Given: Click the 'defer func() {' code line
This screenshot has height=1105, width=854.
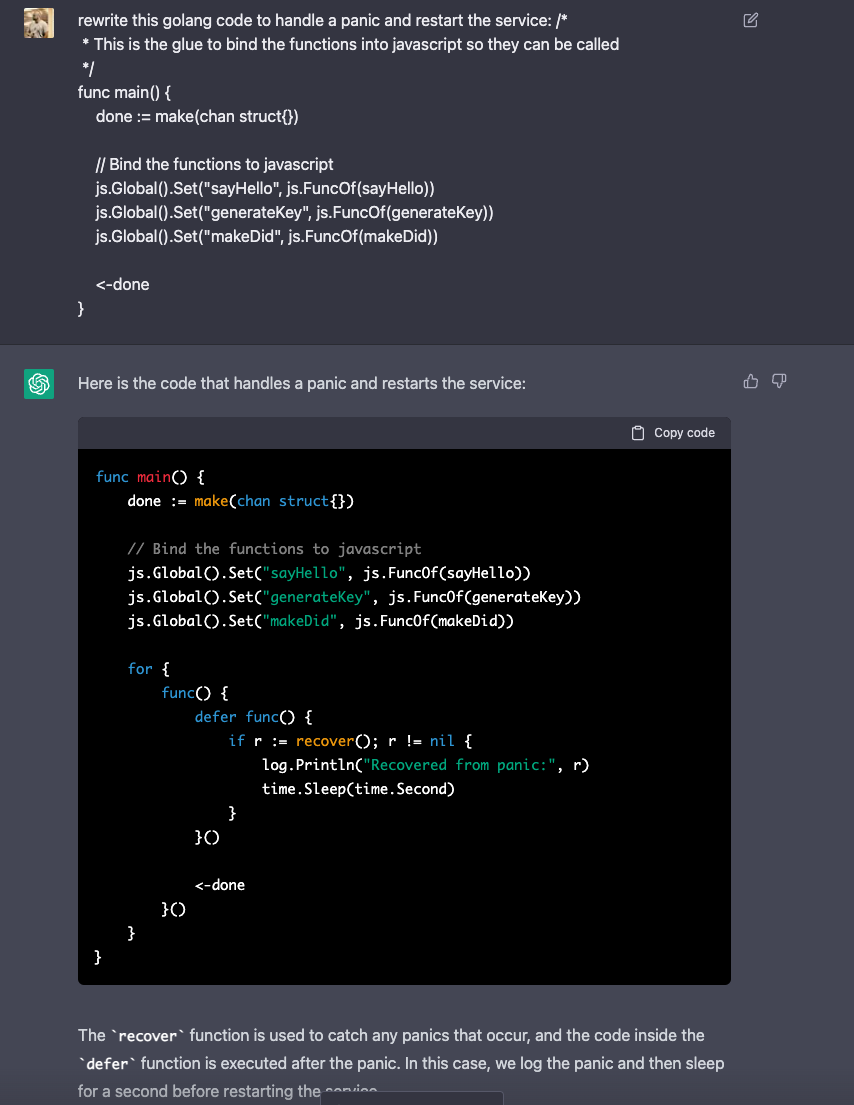Looking at the screenshot, I should pos(254,717).
